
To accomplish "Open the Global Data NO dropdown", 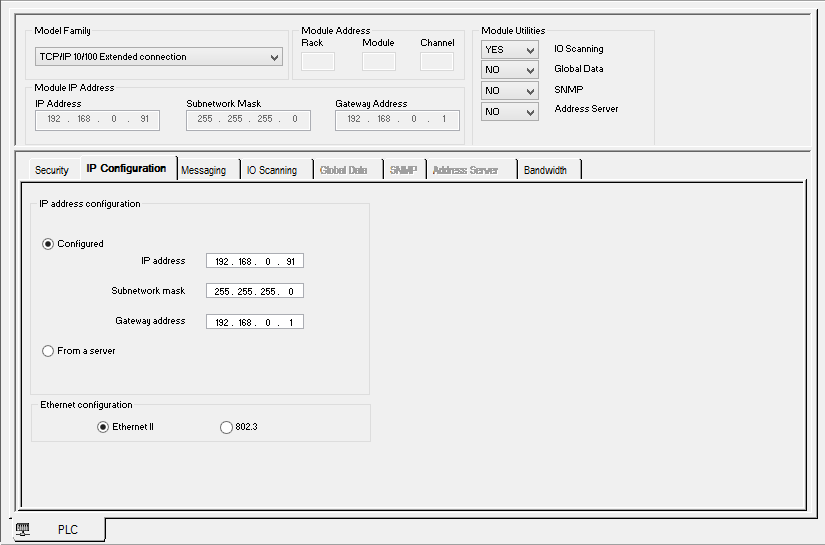I will (x=509, y=69).
